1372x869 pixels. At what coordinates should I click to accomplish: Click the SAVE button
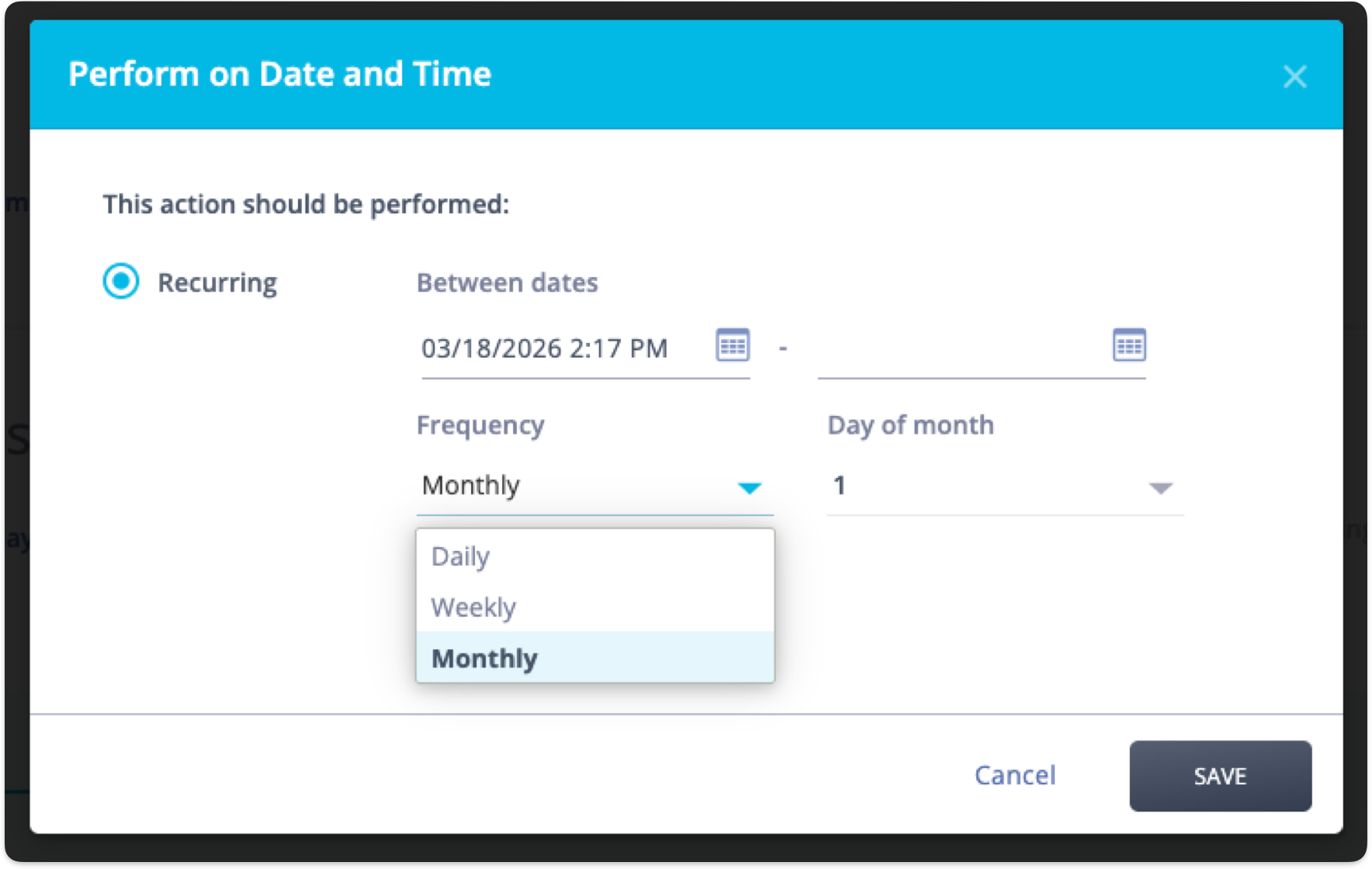(x=1220, y=776)
